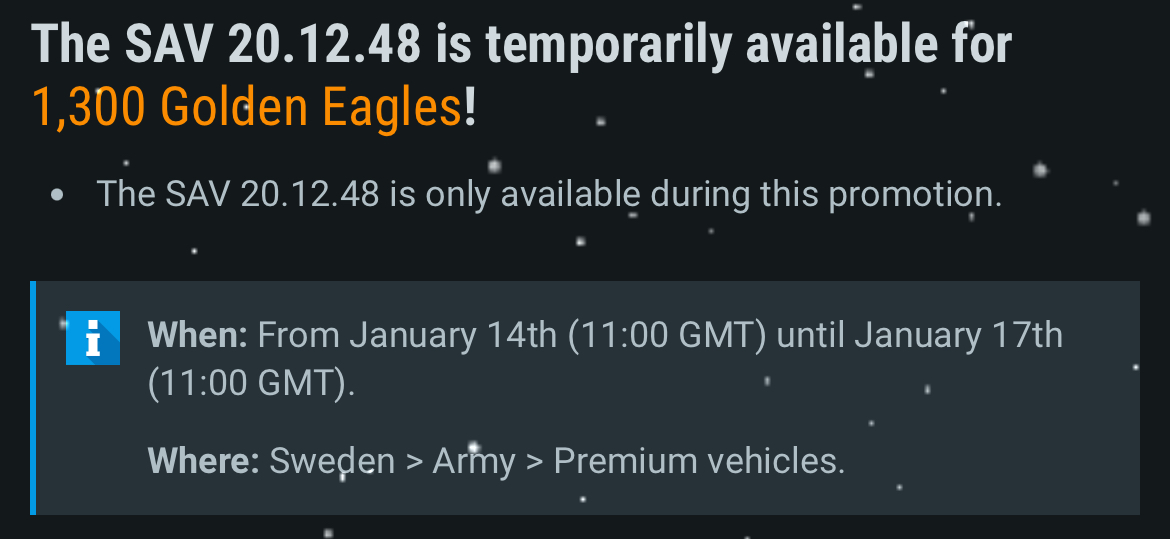Click "Army" in the location path
Screen dimensions: 1170x539
pos(474,461)
